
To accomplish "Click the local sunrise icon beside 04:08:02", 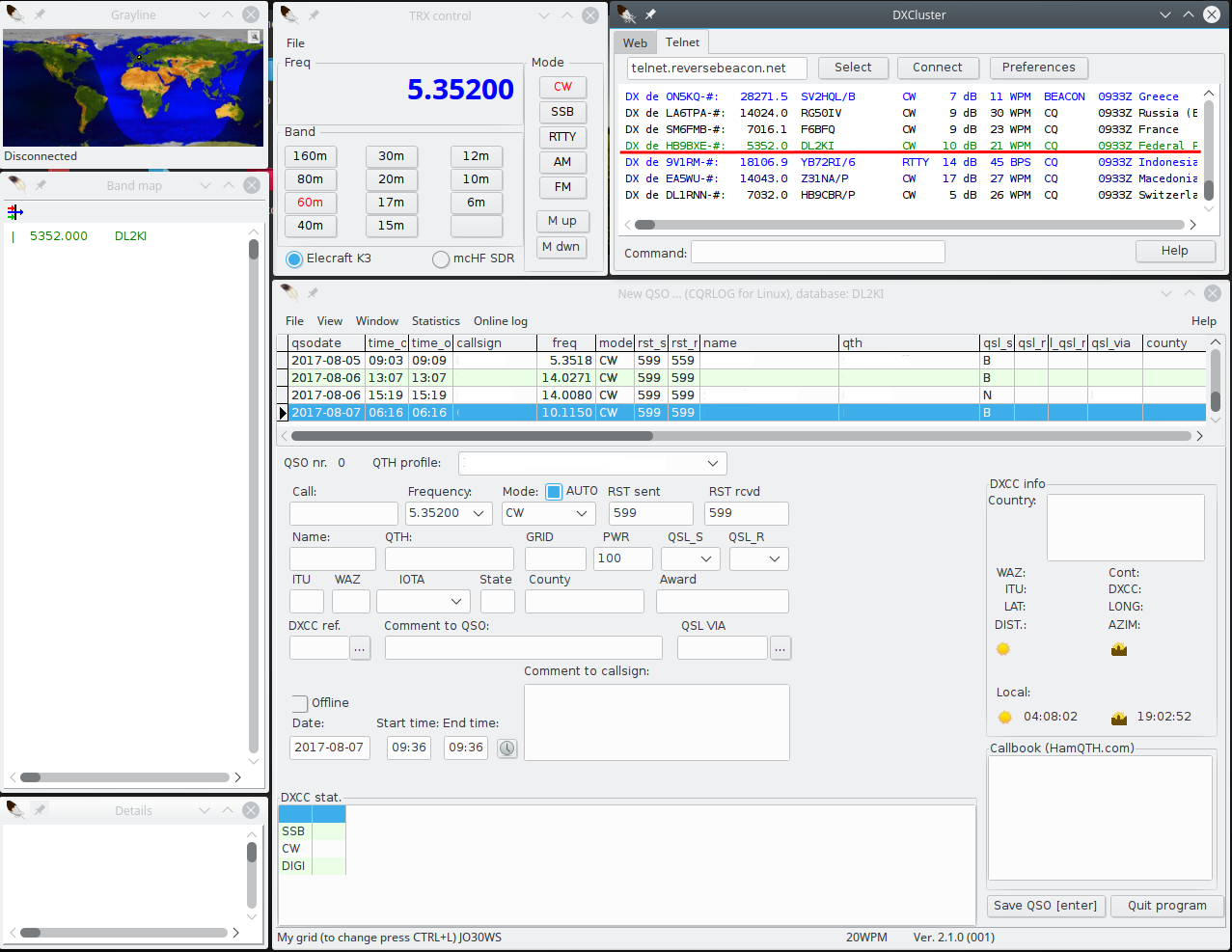I will click(x=1005, y=717).
